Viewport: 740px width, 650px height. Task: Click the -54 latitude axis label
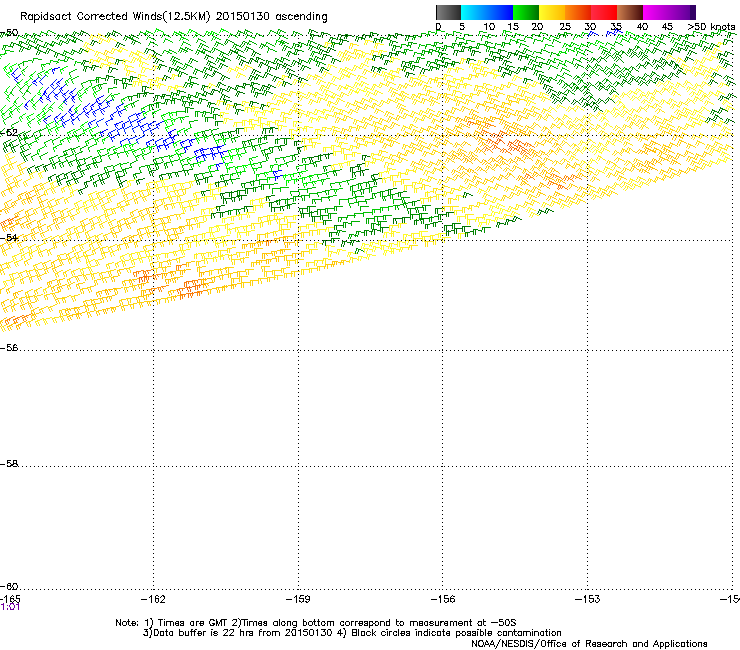pos(9,237)
